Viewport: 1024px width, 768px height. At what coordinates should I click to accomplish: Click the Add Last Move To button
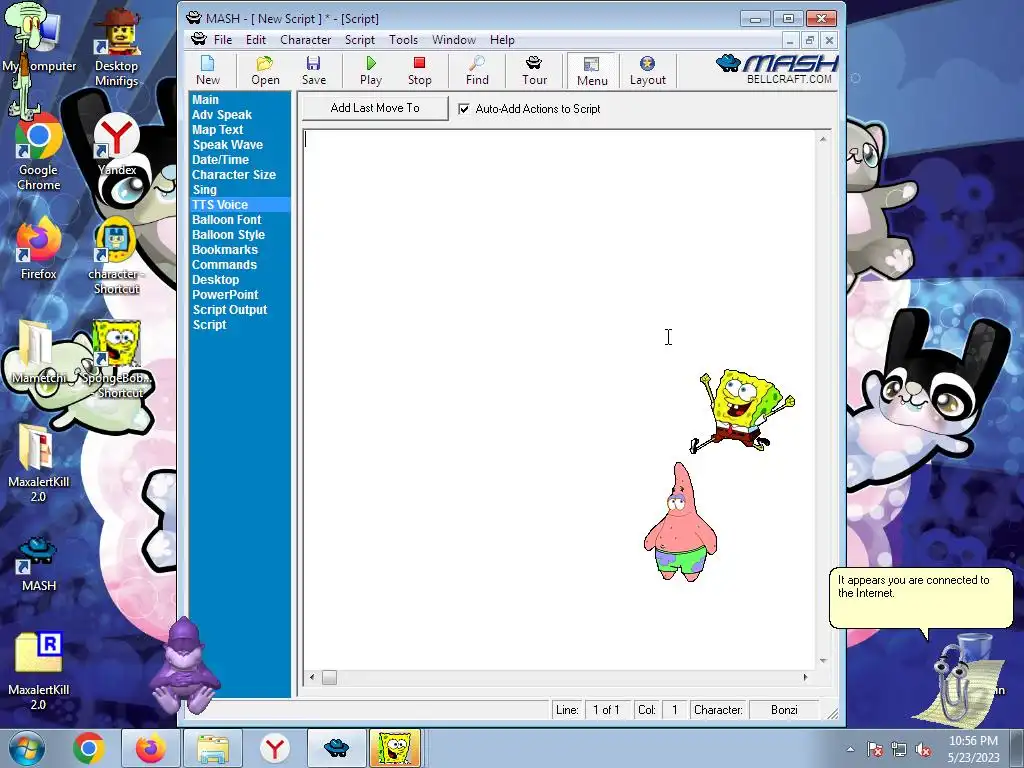[375, 108]
